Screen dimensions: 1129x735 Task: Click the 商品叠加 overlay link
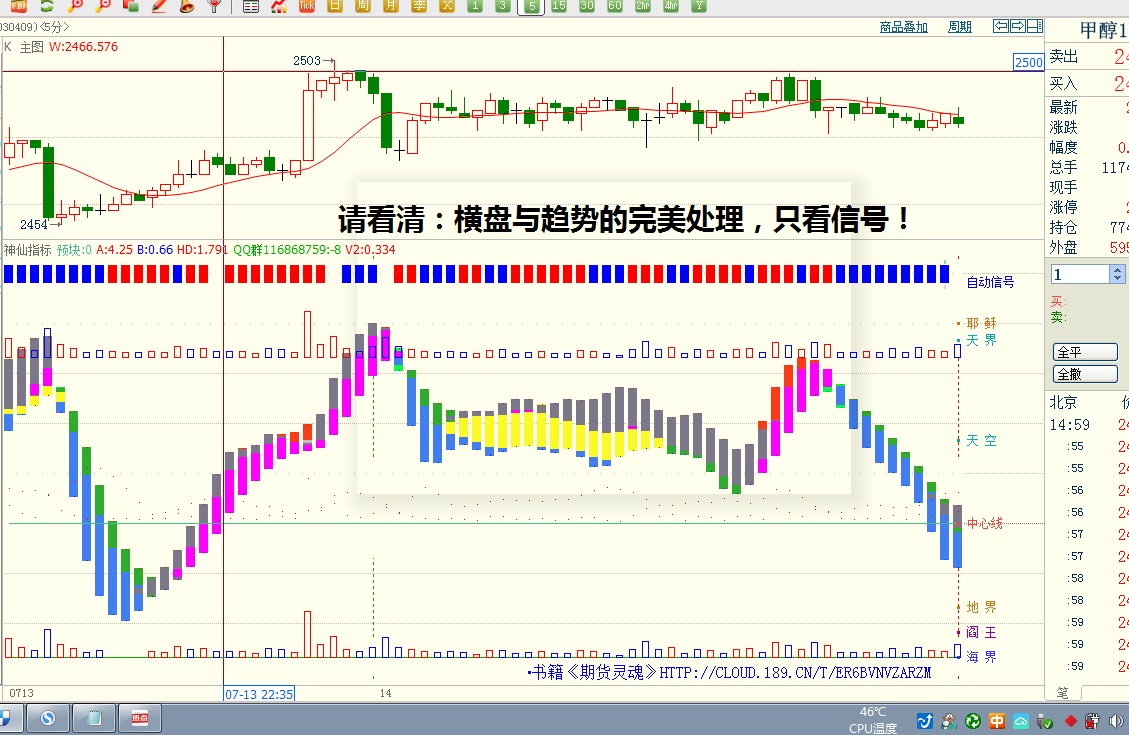tap(903, 27)
